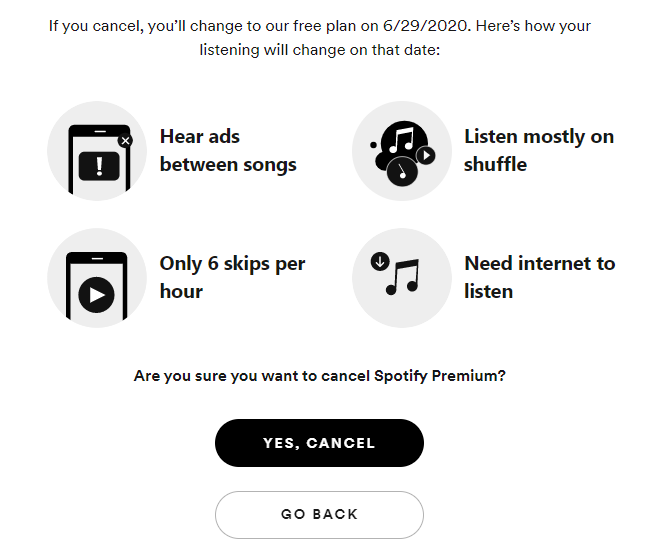Click the 'Hear ads between songs' text
Screen dimensions: 670x550
coord(228,151)
